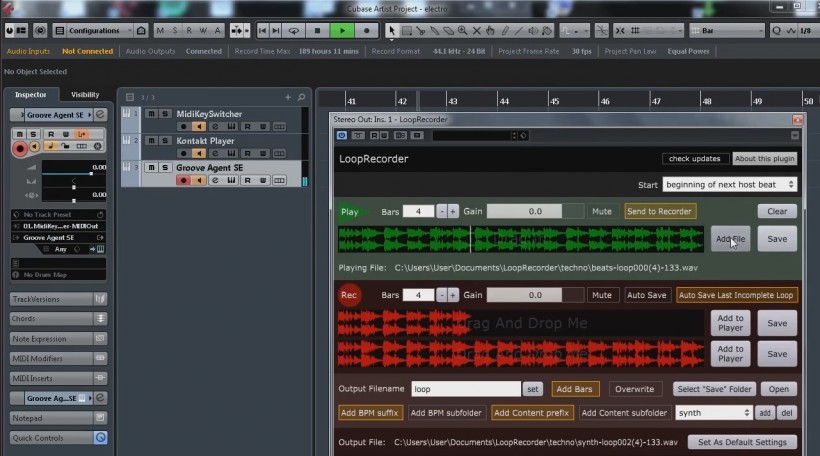Viewport: 820px width, 456px height.
Task: Click the Stop transport button
Action: pos(319,31)
